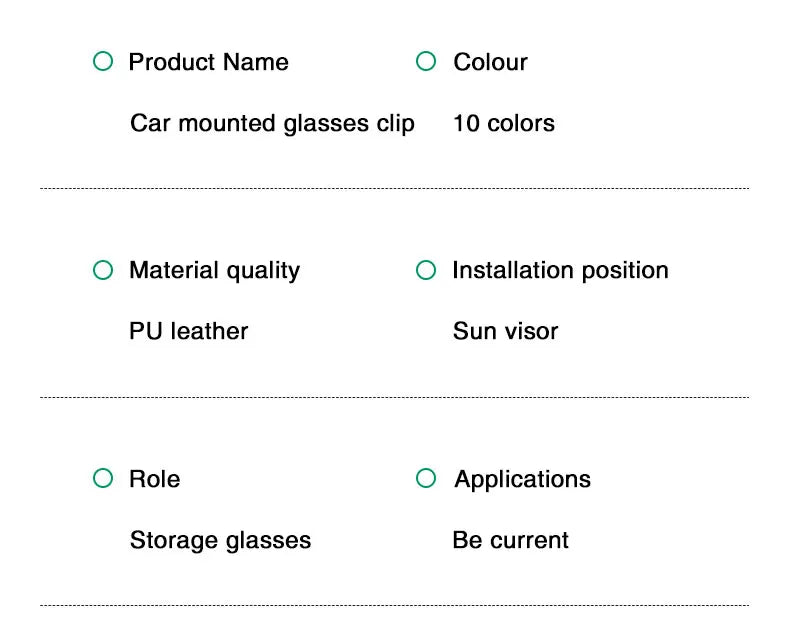This screenshot has height=642, width=790.
Task: Click the Product Name heading
Action: pos(208,62)
